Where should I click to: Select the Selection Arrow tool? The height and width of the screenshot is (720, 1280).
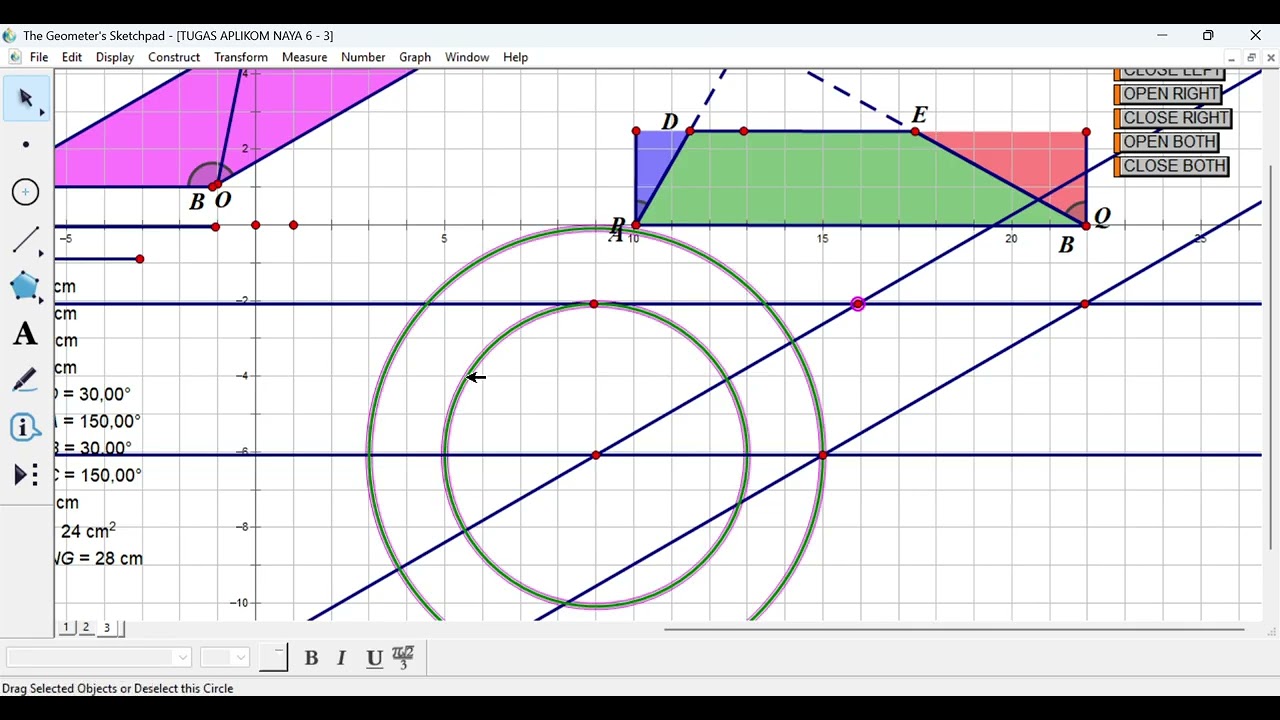tap(26, 98)
